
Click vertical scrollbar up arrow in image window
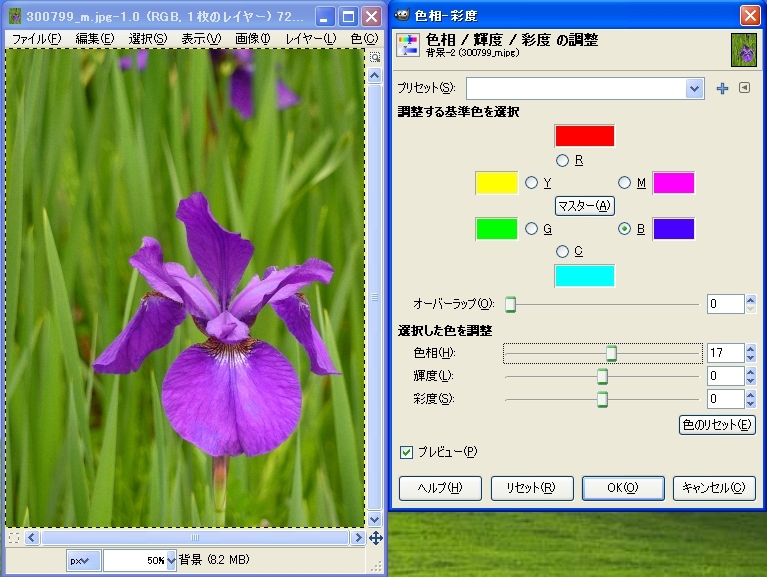pyautogui.click(x=375, y=75)
